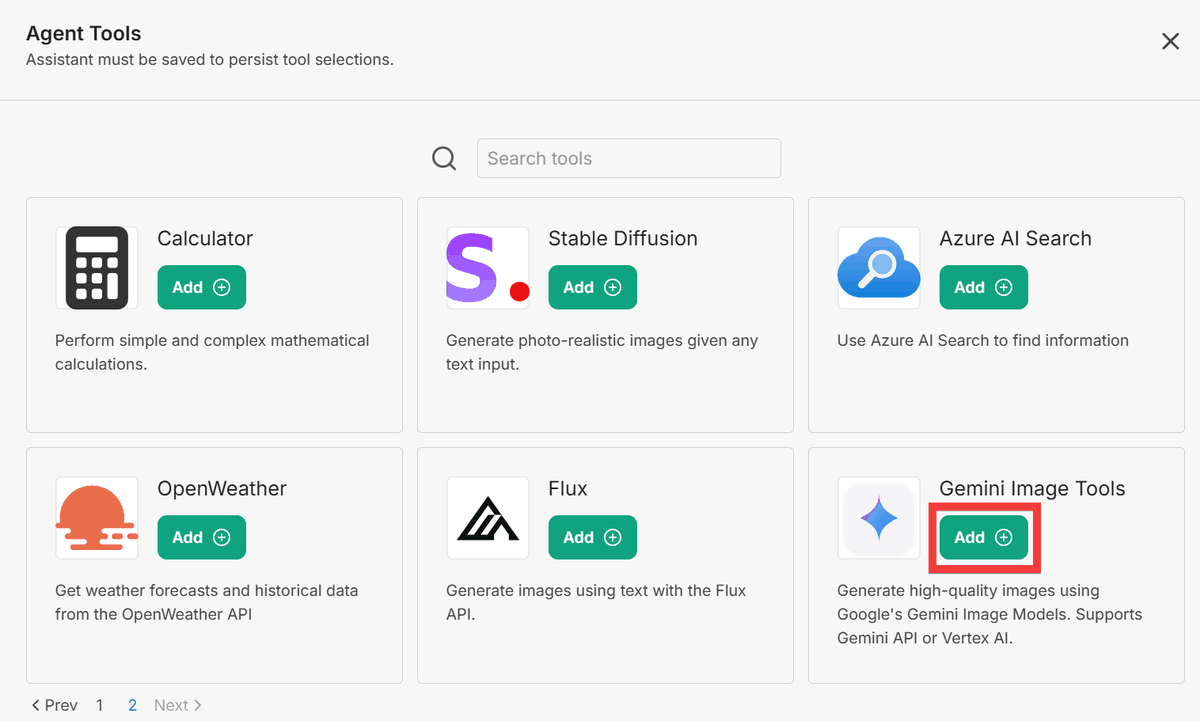Add the OpenWeather tool
This screenshot has height=721, width=1200.
[201, 537]
